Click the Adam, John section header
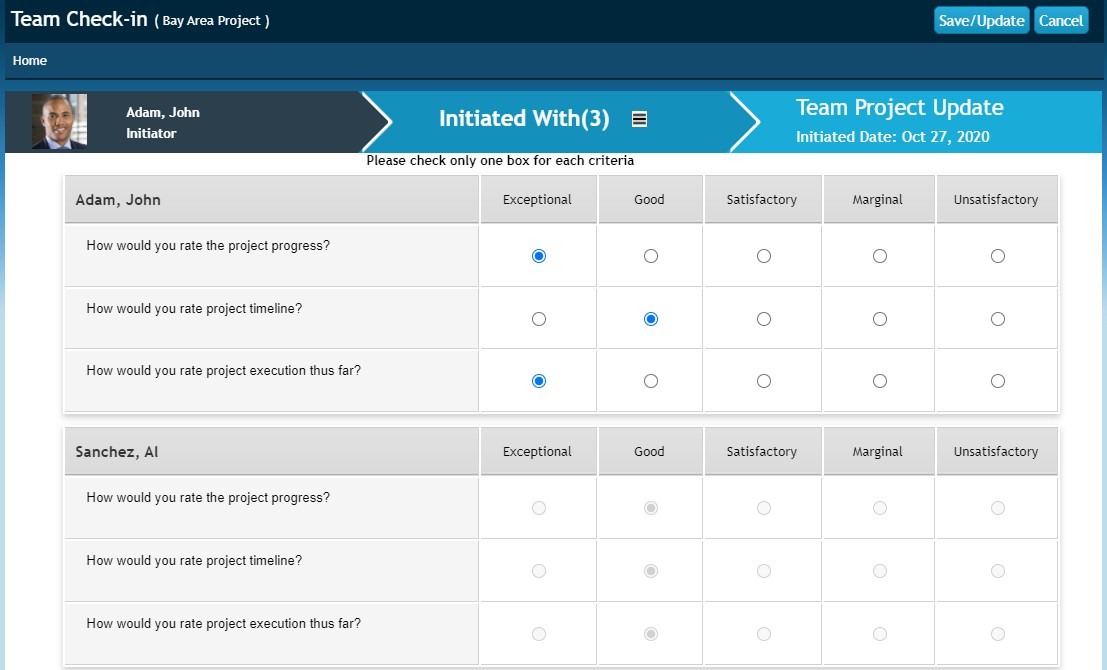This screenshot has height=670, width=1107. tap(118, 200)
